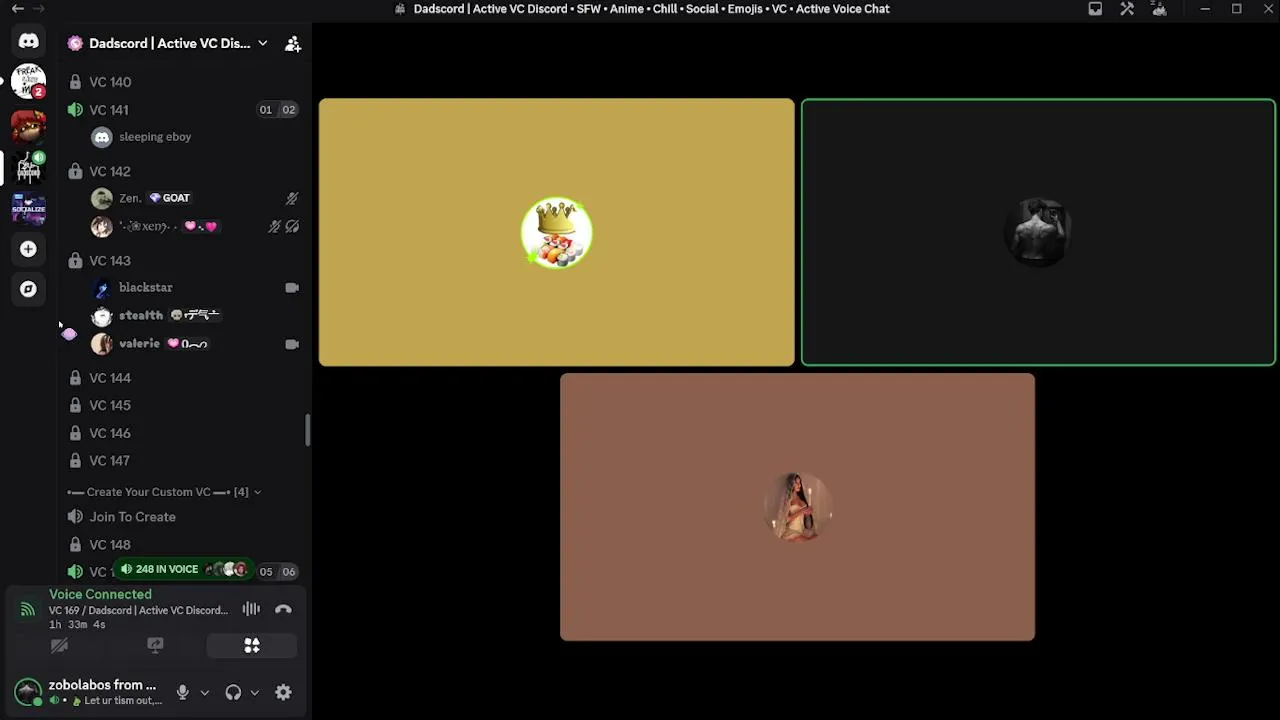Click the back arrow in title bar

pos(17,9)
